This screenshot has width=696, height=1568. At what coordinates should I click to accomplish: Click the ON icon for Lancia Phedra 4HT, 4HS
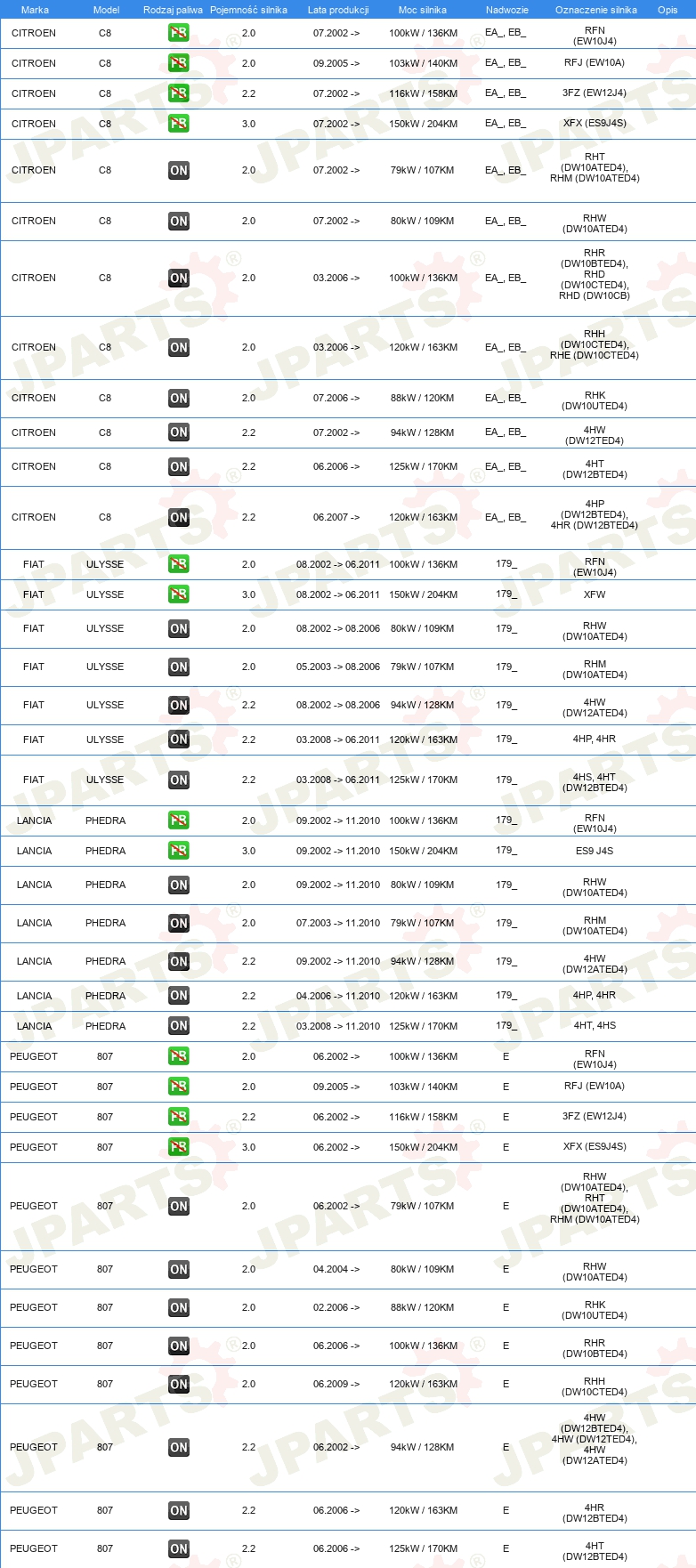(x=179, y=1026)
